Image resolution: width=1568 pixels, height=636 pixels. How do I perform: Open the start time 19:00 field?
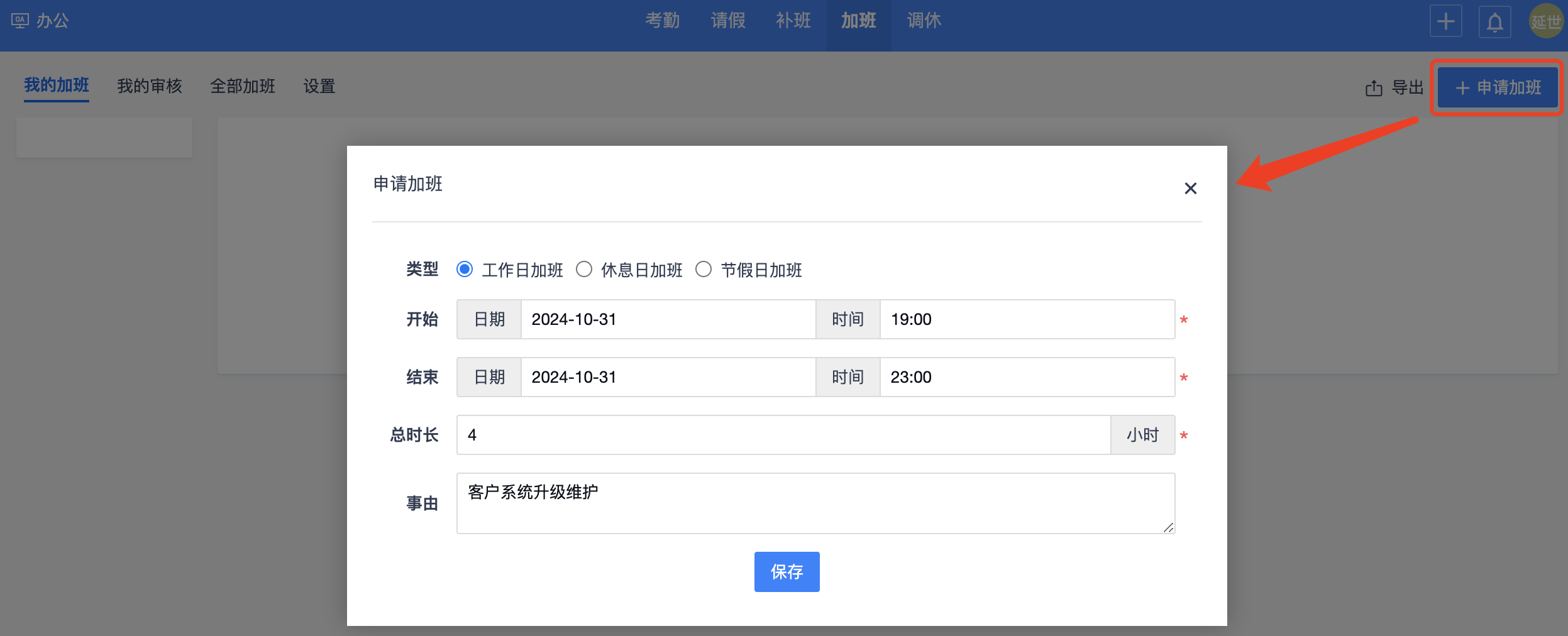1026,319
